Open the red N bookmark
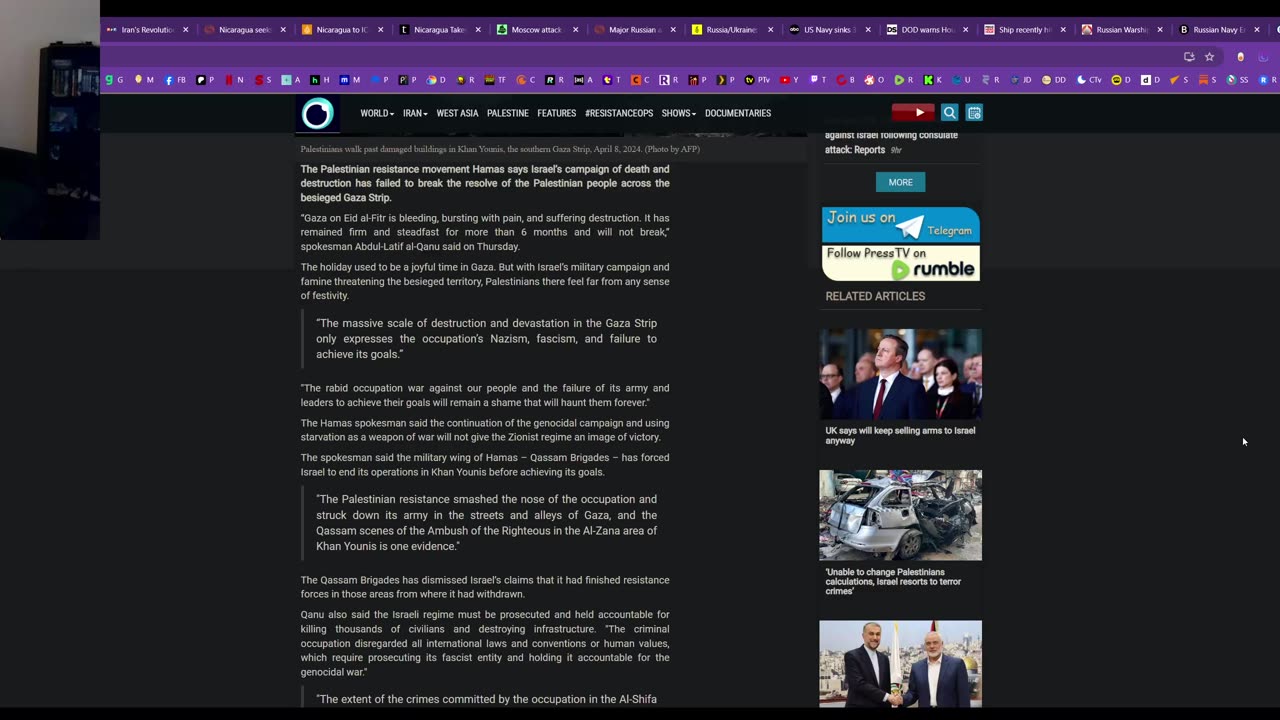Screen dimensions: 1280x720 (234, 80)
